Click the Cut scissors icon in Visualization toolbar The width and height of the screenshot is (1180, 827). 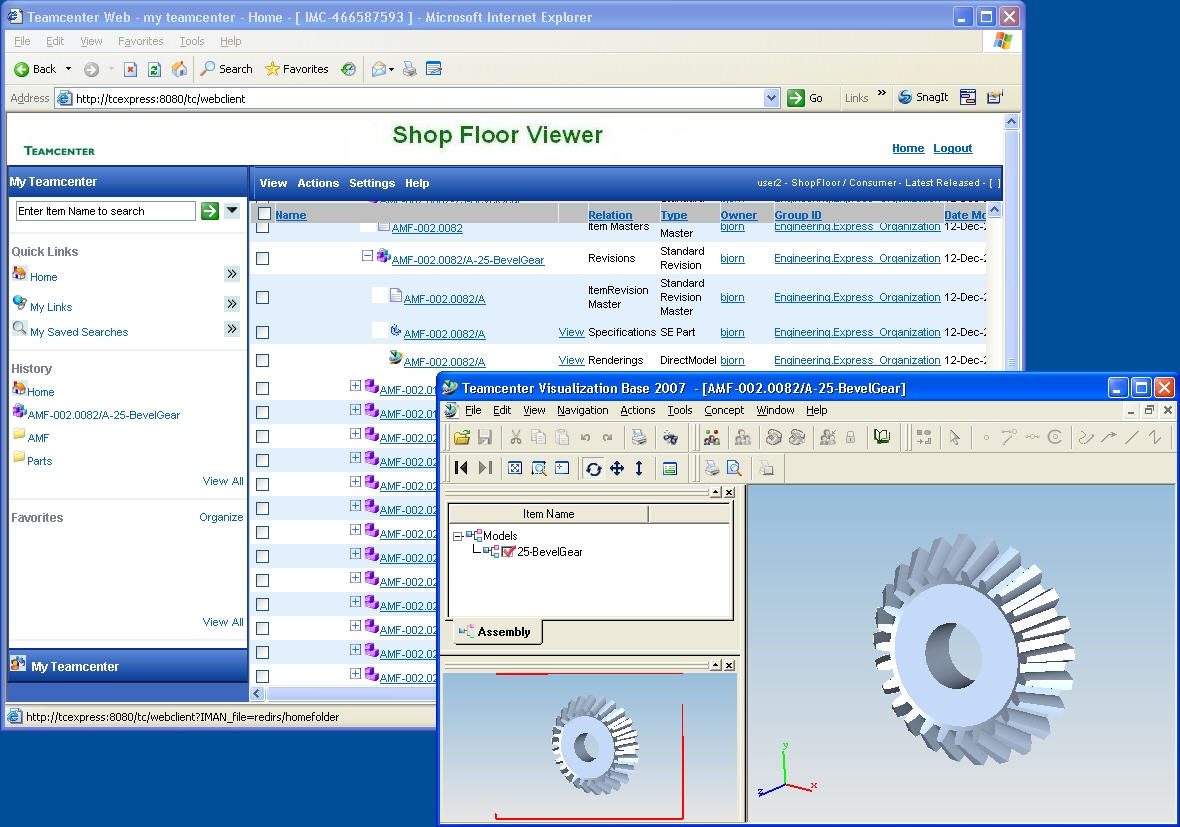[515, 436]
